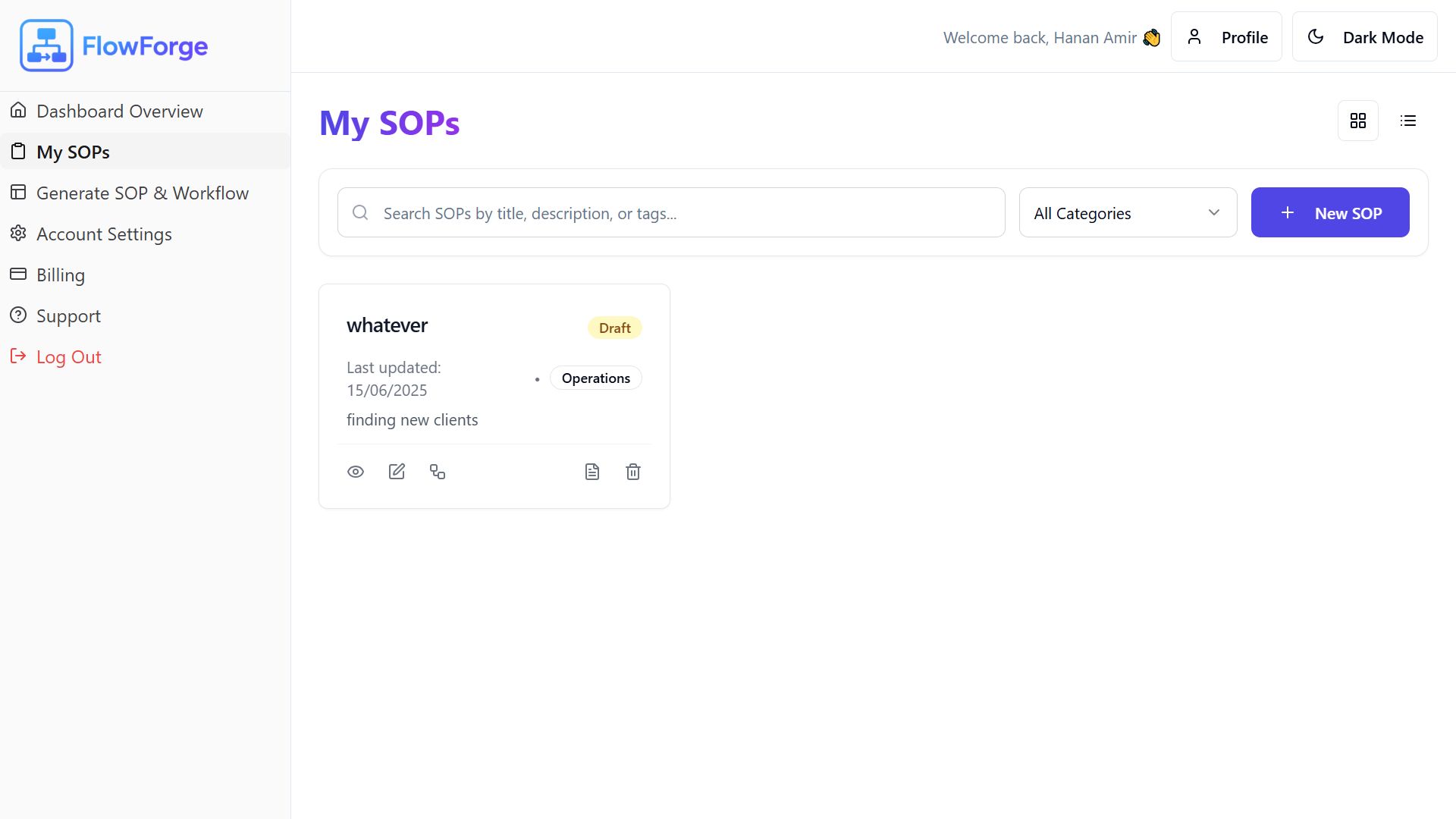This screenshot has width=1456, height=819.
Task: Click the FlowForge logo icon
Action: pos(46,45)
